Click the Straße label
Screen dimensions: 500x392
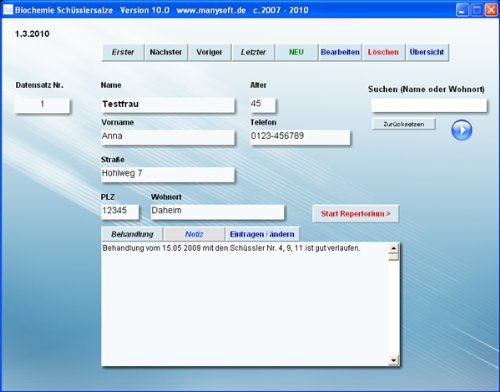coord(113,160)
